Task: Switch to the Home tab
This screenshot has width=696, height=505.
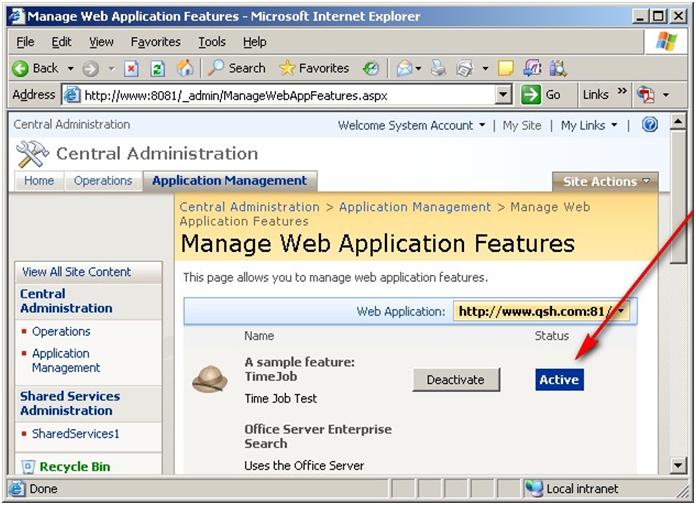Action: (39, 181)
